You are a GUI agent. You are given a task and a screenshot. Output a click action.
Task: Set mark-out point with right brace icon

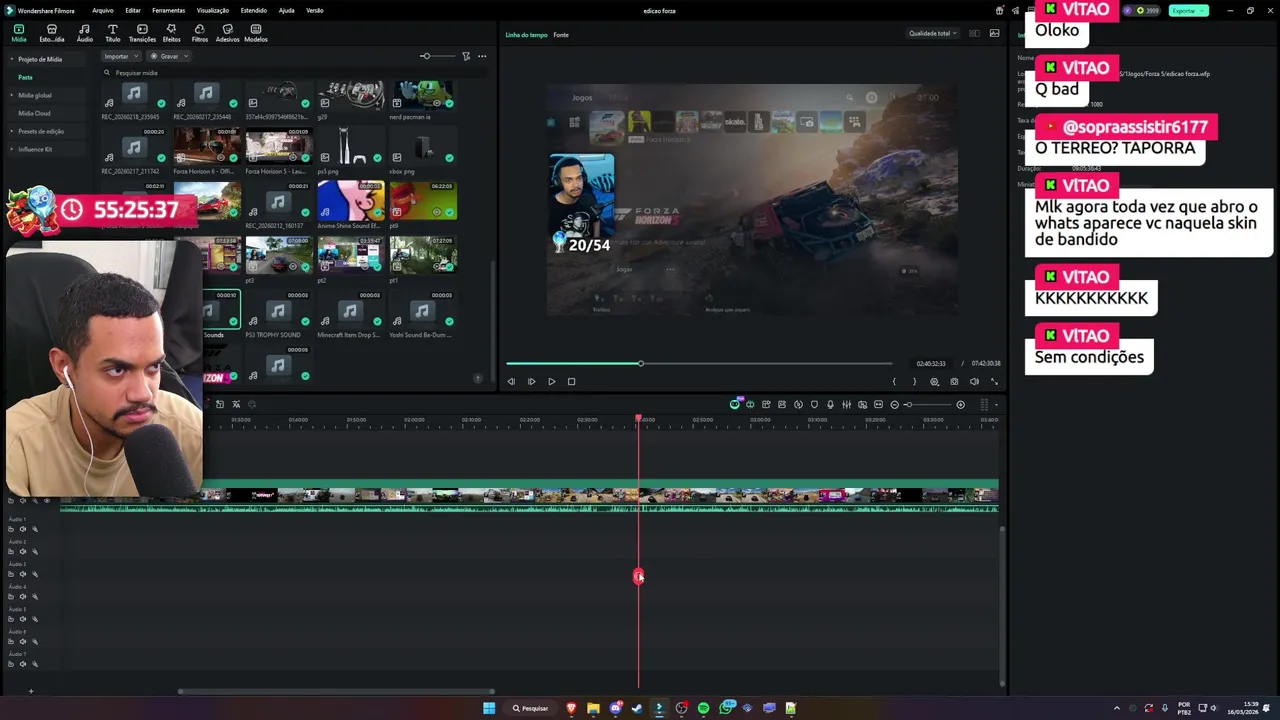click(913, 381)
